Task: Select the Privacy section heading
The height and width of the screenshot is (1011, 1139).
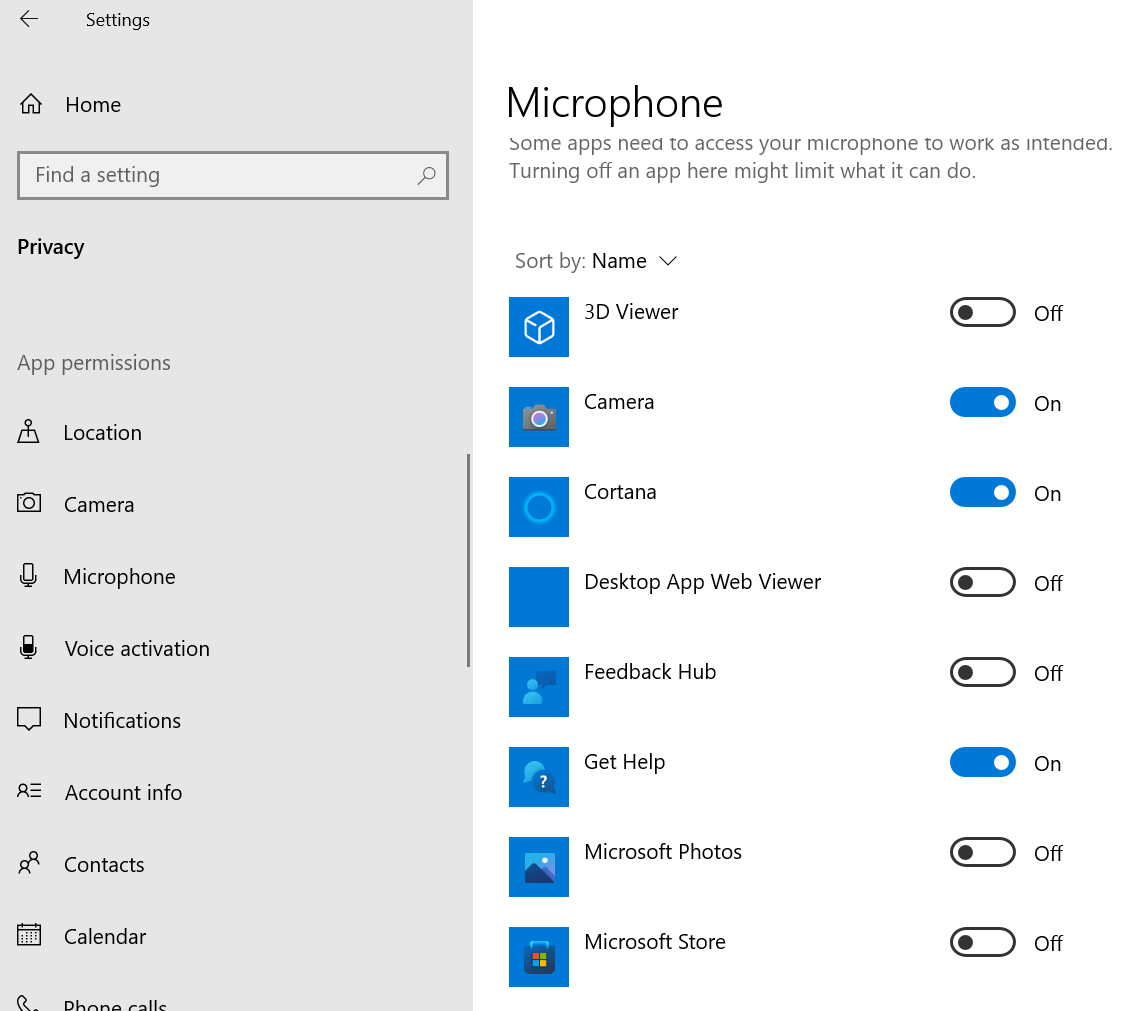Action: (x=50, y=246)
